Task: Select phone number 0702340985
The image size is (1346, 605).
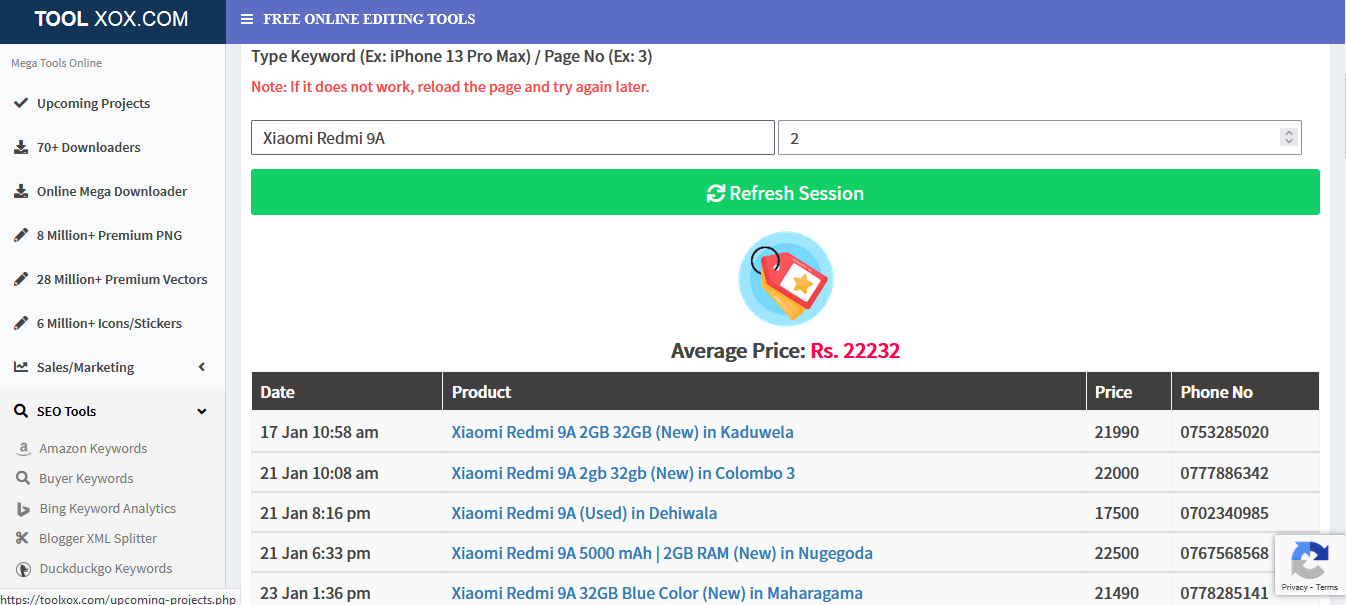Action: [x=1224, y=513]
